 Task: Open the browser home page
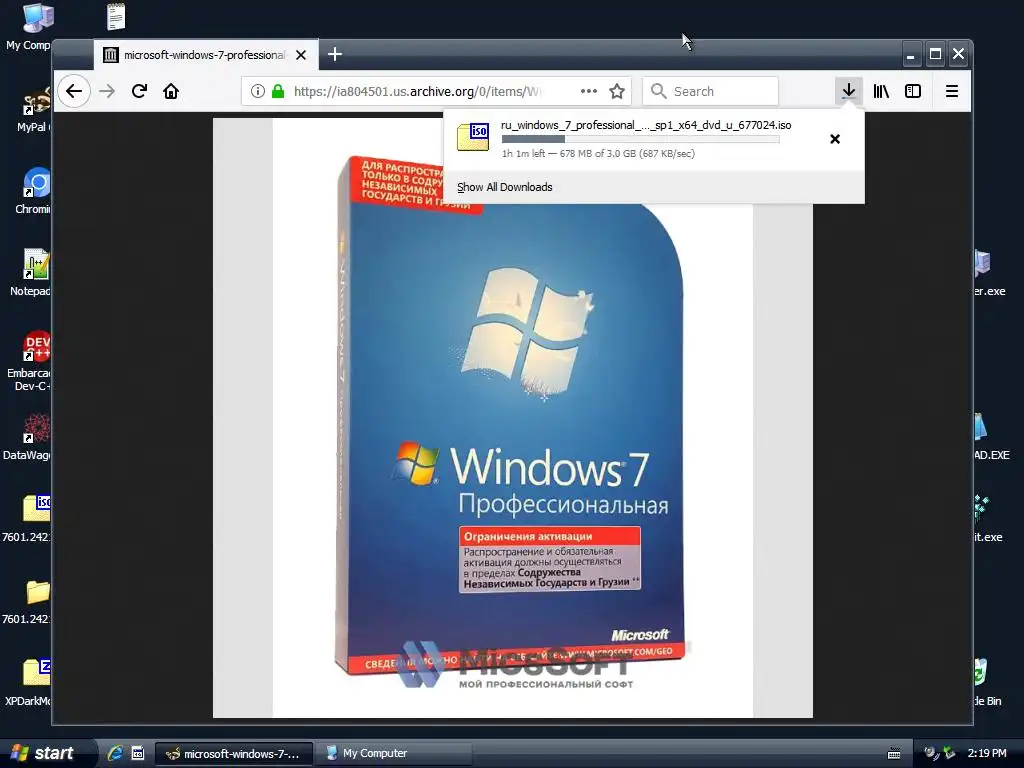[x=171, y=91]
